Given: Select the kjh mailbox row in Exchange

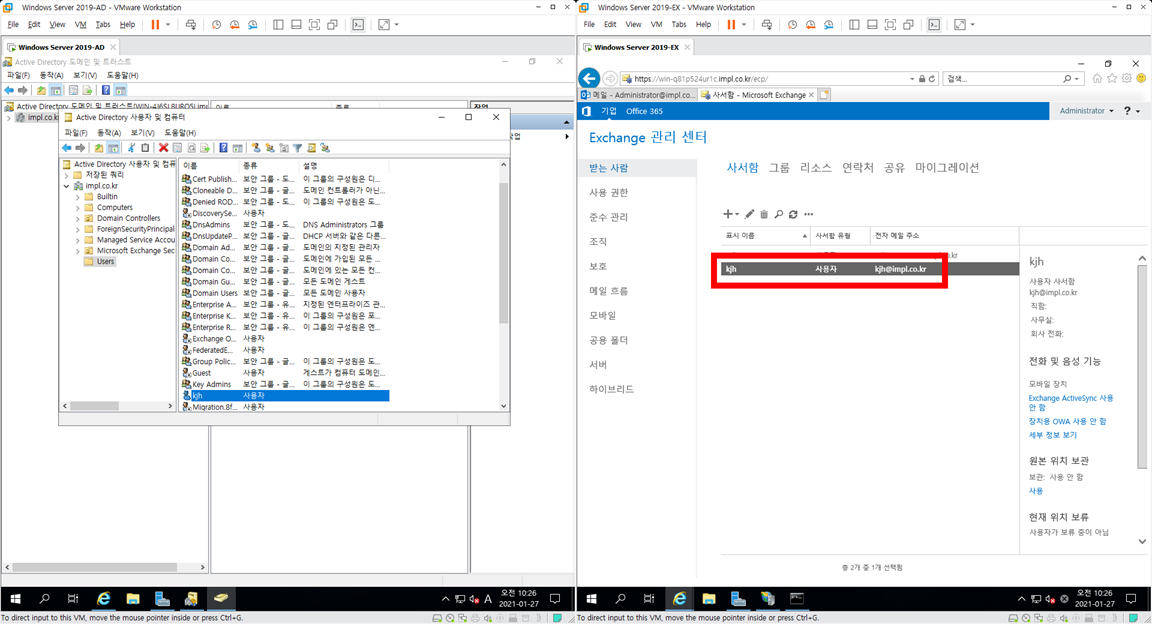Looking at the screenshot, I should coord(870,269).
